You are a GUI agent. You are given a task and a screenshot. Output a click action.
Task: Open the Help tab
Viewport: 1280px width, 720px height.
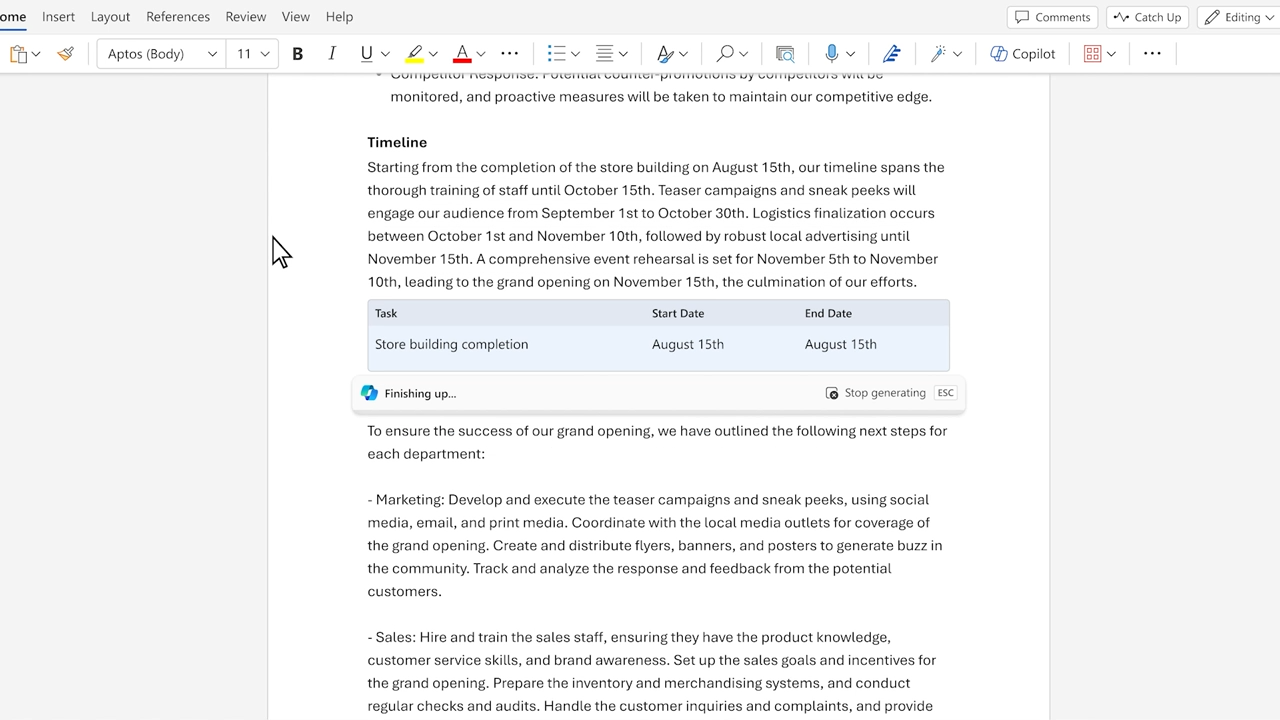pos(339,17)
